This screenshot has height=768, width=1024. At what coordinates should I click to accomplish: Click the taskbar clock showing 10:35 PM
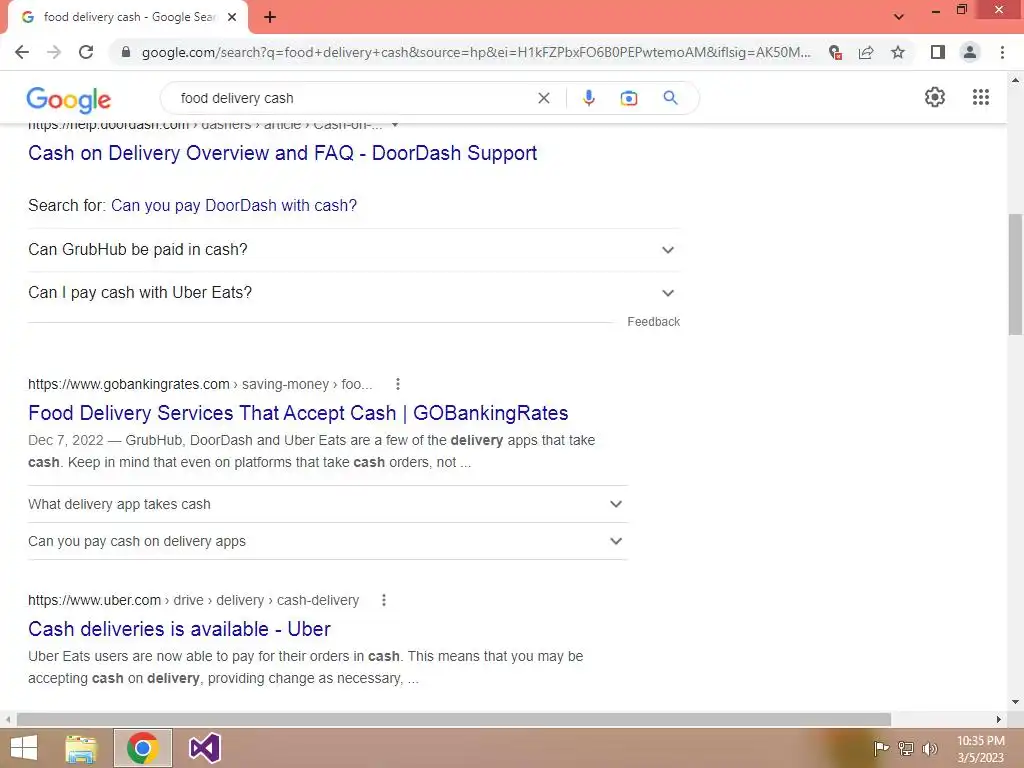click(x=980, y=749)
